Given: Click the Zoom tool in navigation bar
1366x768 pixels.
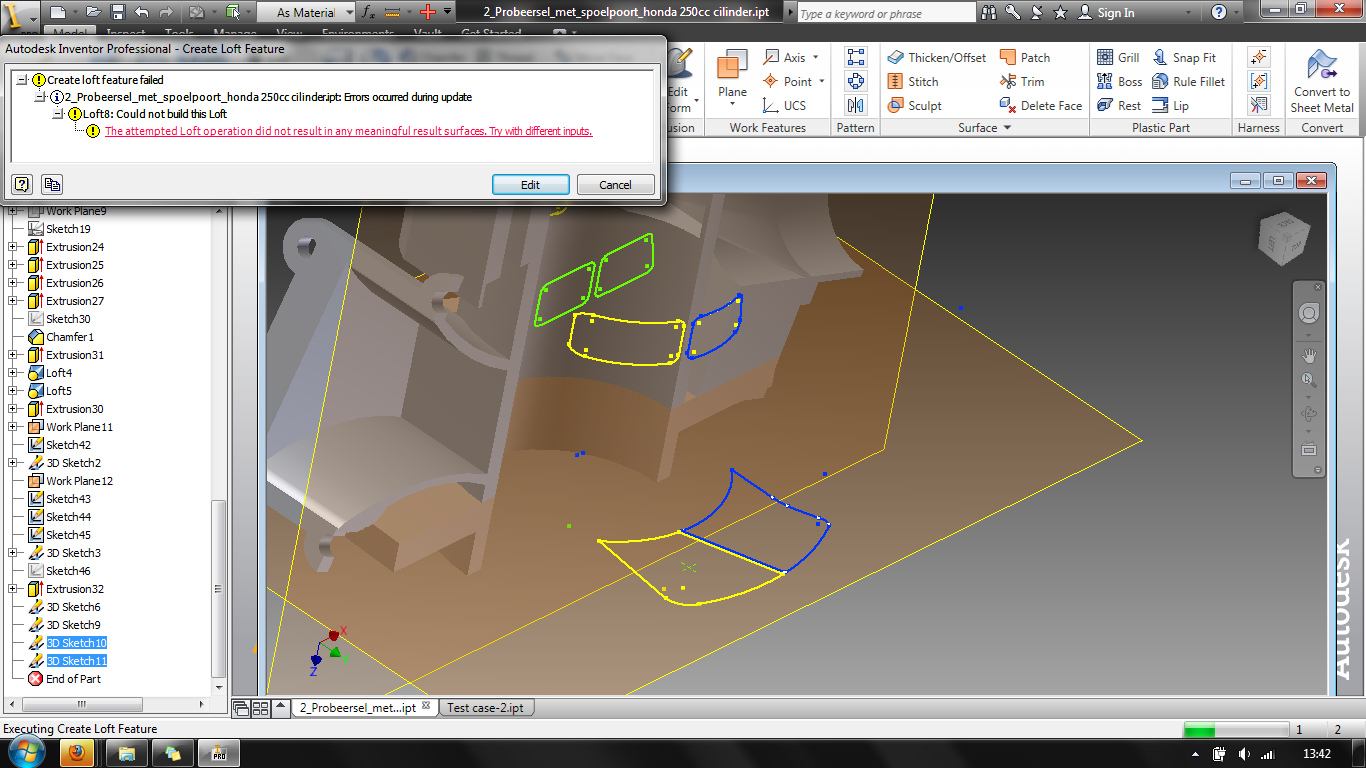Looking at the screenshot, I should tap(1308, 380).
